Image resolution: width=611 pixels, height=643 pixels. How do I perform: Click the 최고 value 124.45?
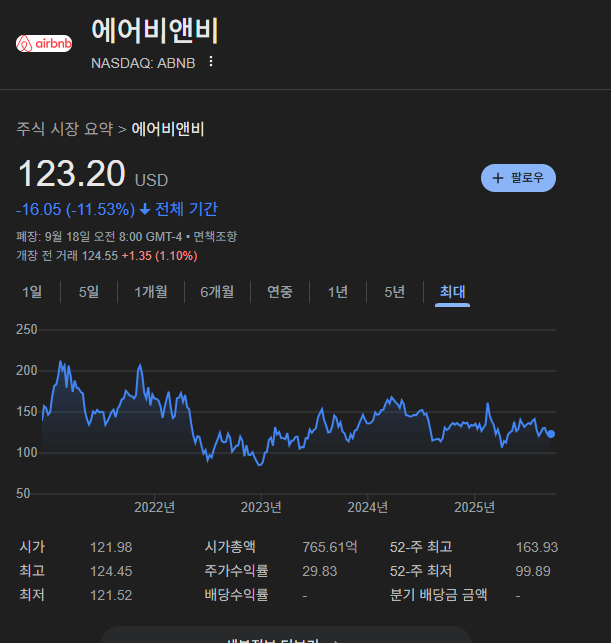111,571
